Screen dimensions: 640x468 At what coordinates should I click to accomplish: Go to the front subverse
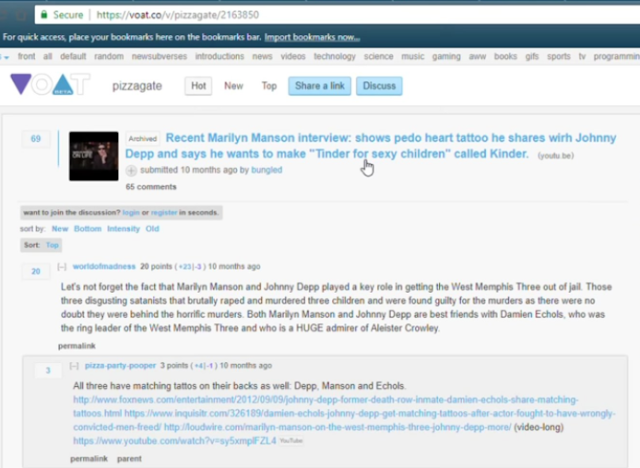(27, 56)
